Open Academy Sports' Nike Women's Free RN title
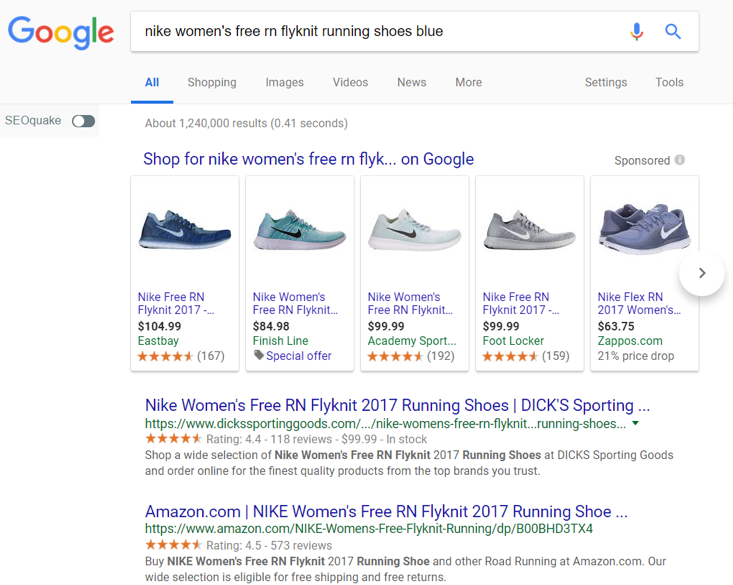 tap(410, 303)
